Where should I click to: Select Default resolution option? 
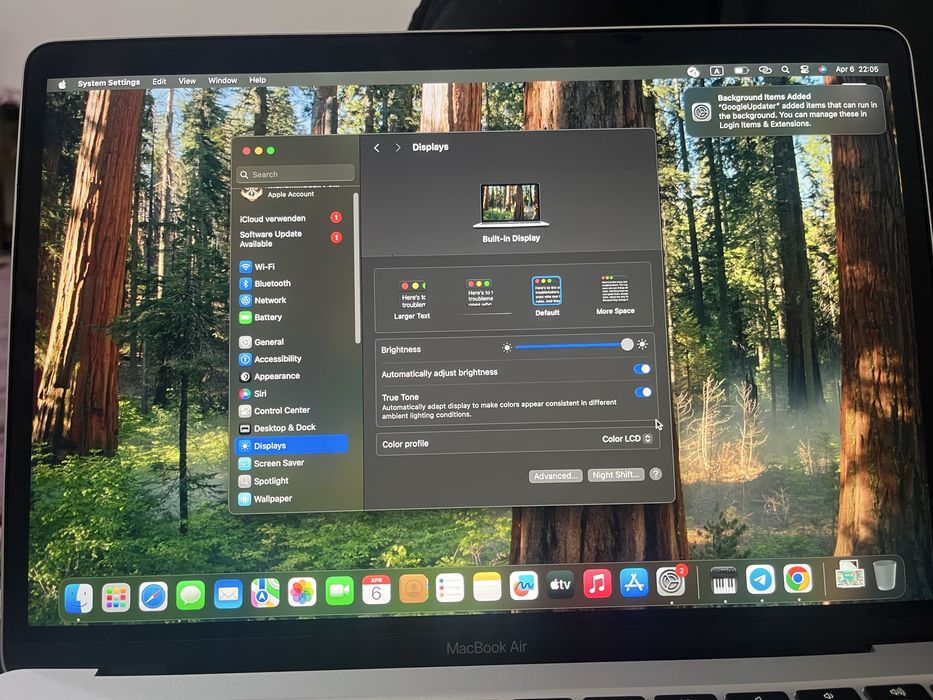547,296
